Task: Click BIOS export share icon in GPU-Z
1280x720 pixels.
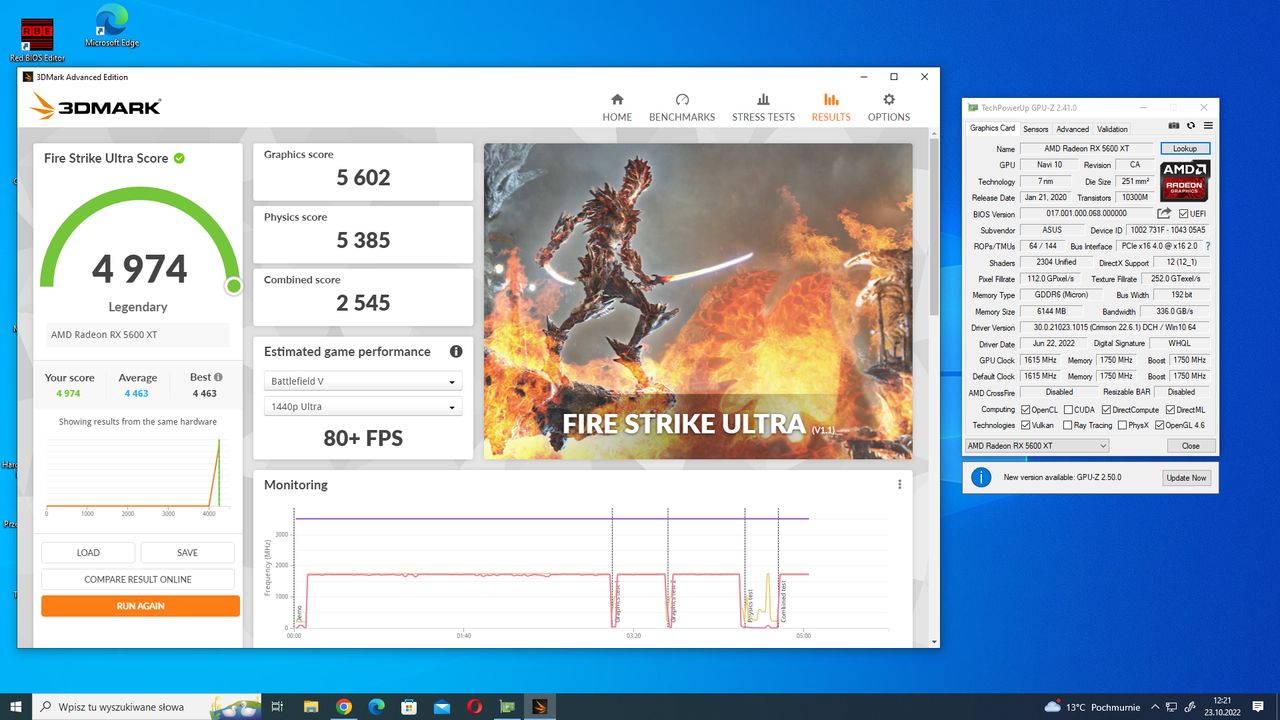Action: click(x=1164, y=214)
